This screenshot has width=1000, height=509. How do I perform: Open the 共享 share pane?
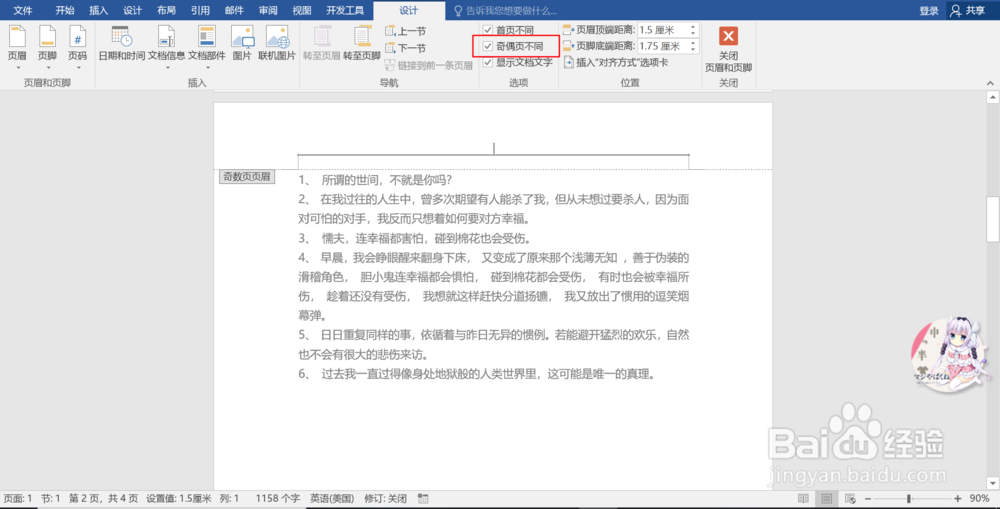pyautogui.click(x=968, y=10)
